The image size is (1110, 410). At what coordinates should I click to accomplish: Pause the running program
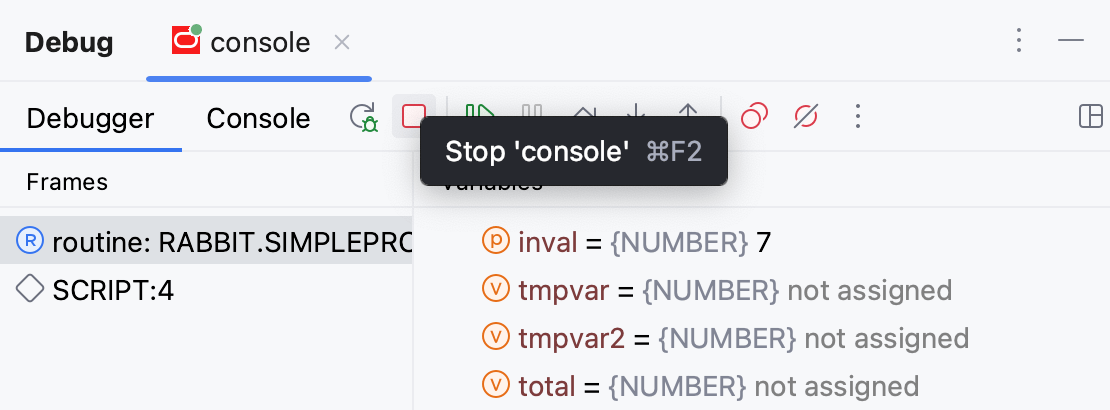(x=532, y=108)
